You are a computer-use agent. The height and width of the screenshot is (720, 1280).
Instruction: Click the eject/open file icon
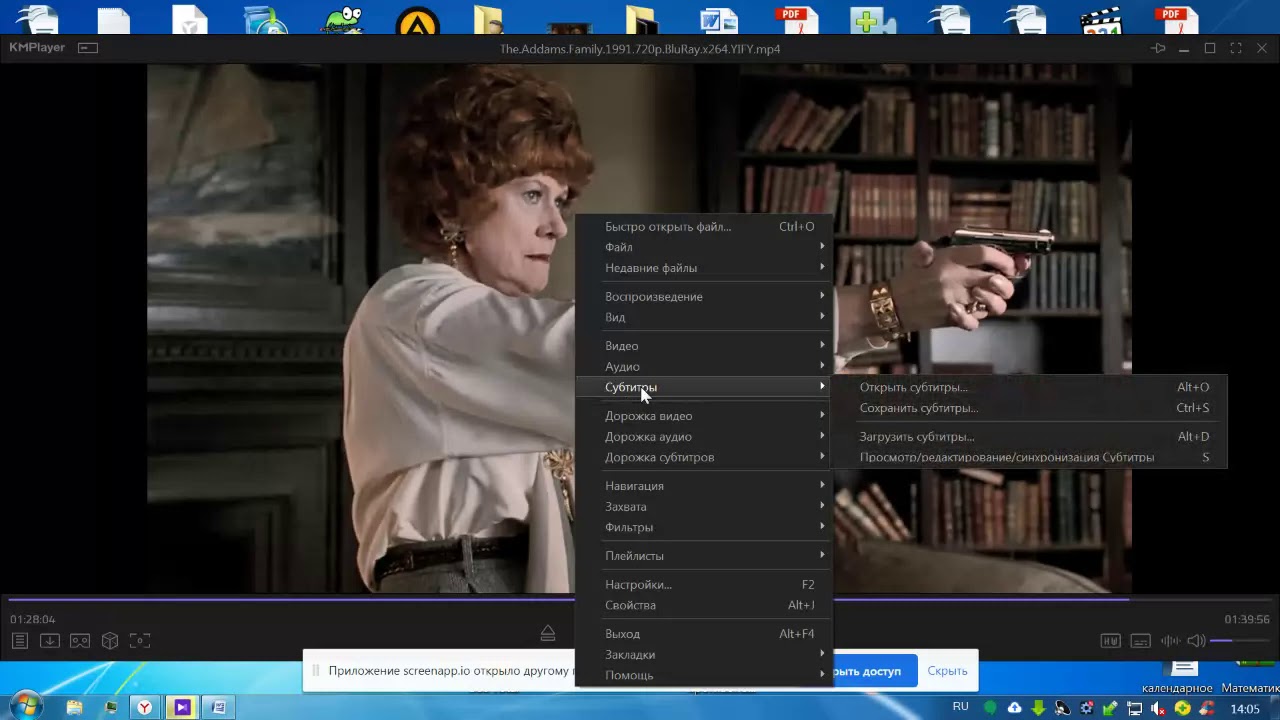tap(547, 634)
